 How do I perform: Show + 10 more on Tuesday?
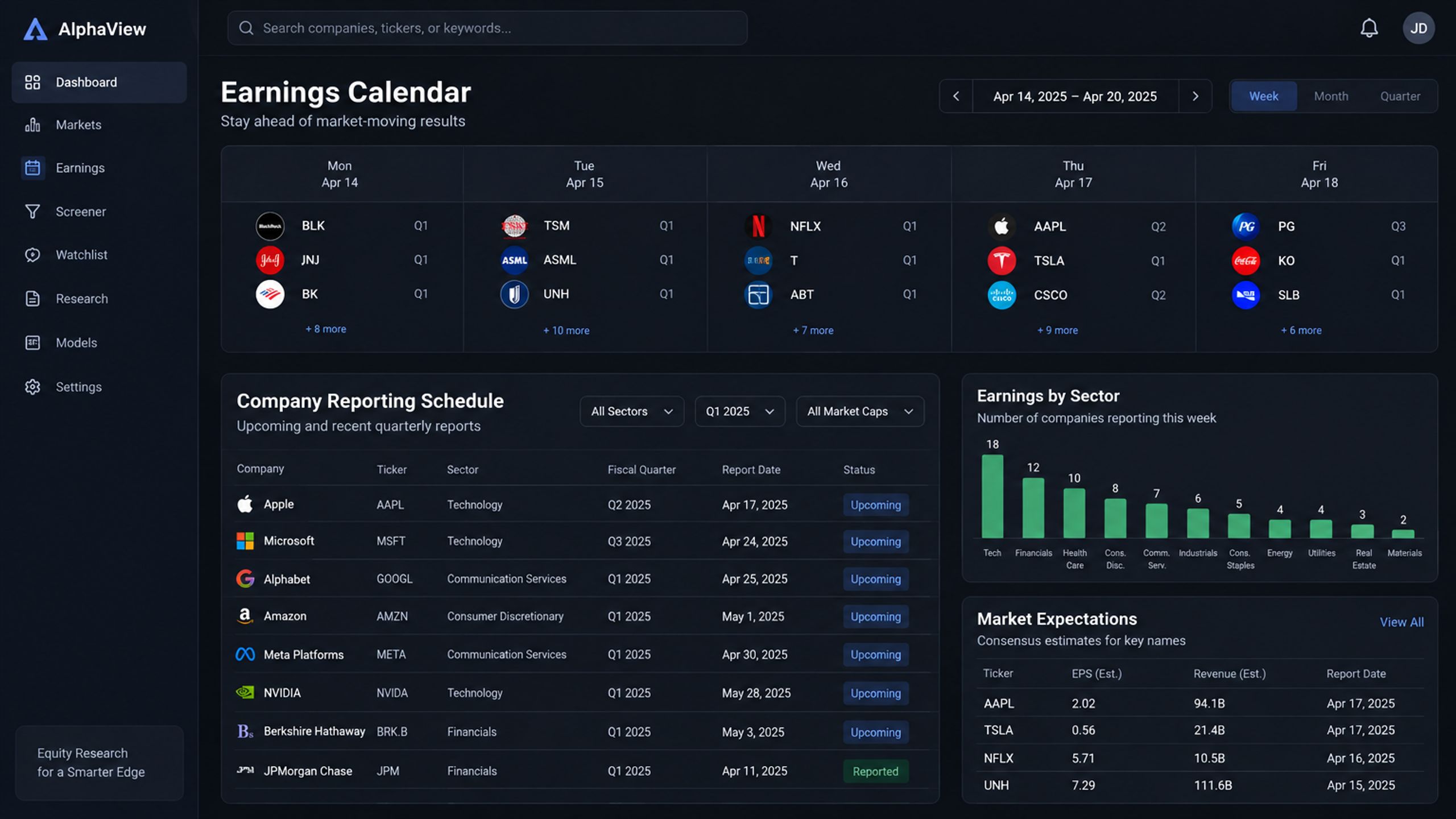click(x=566, y=330)
